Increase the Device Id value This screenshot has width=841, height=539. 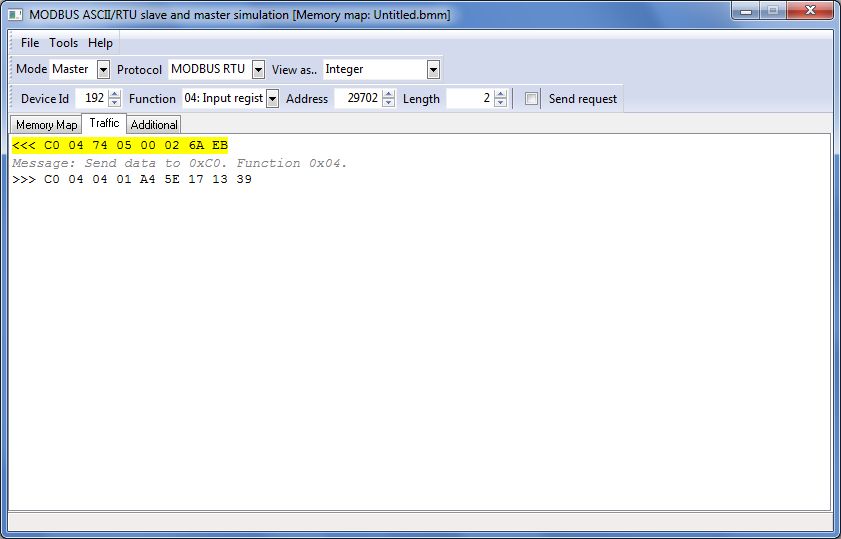[x=114, y=94]
